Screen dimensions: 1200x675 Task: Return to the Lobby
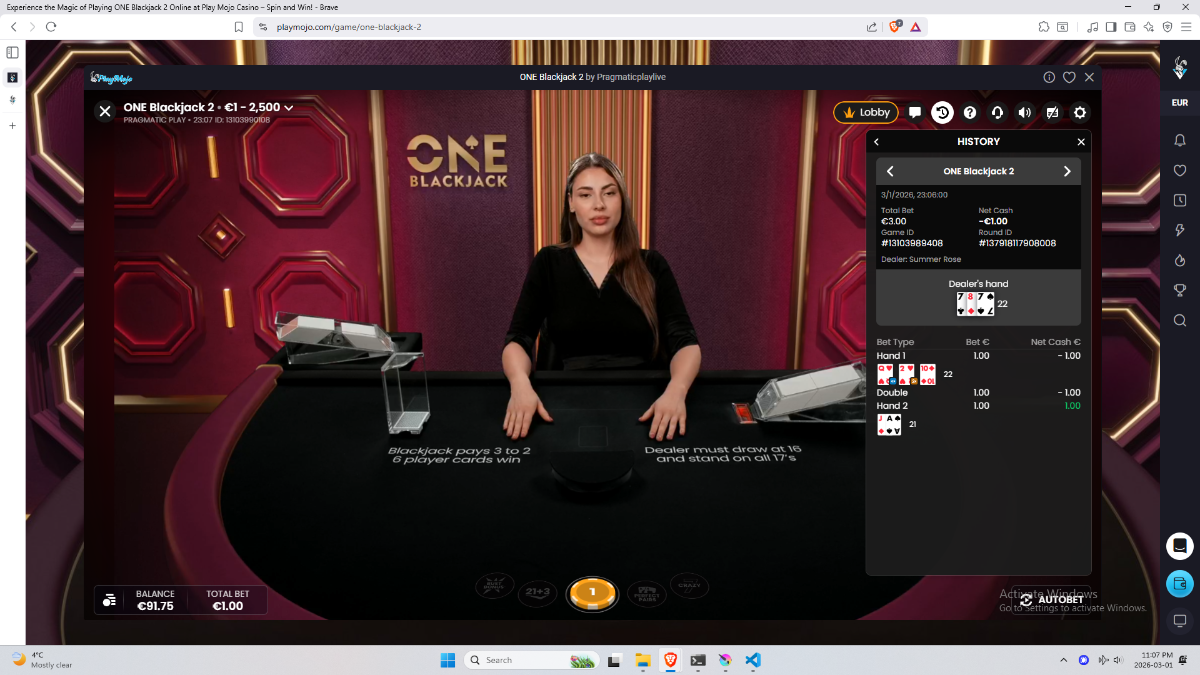click(x=866, y=113)
